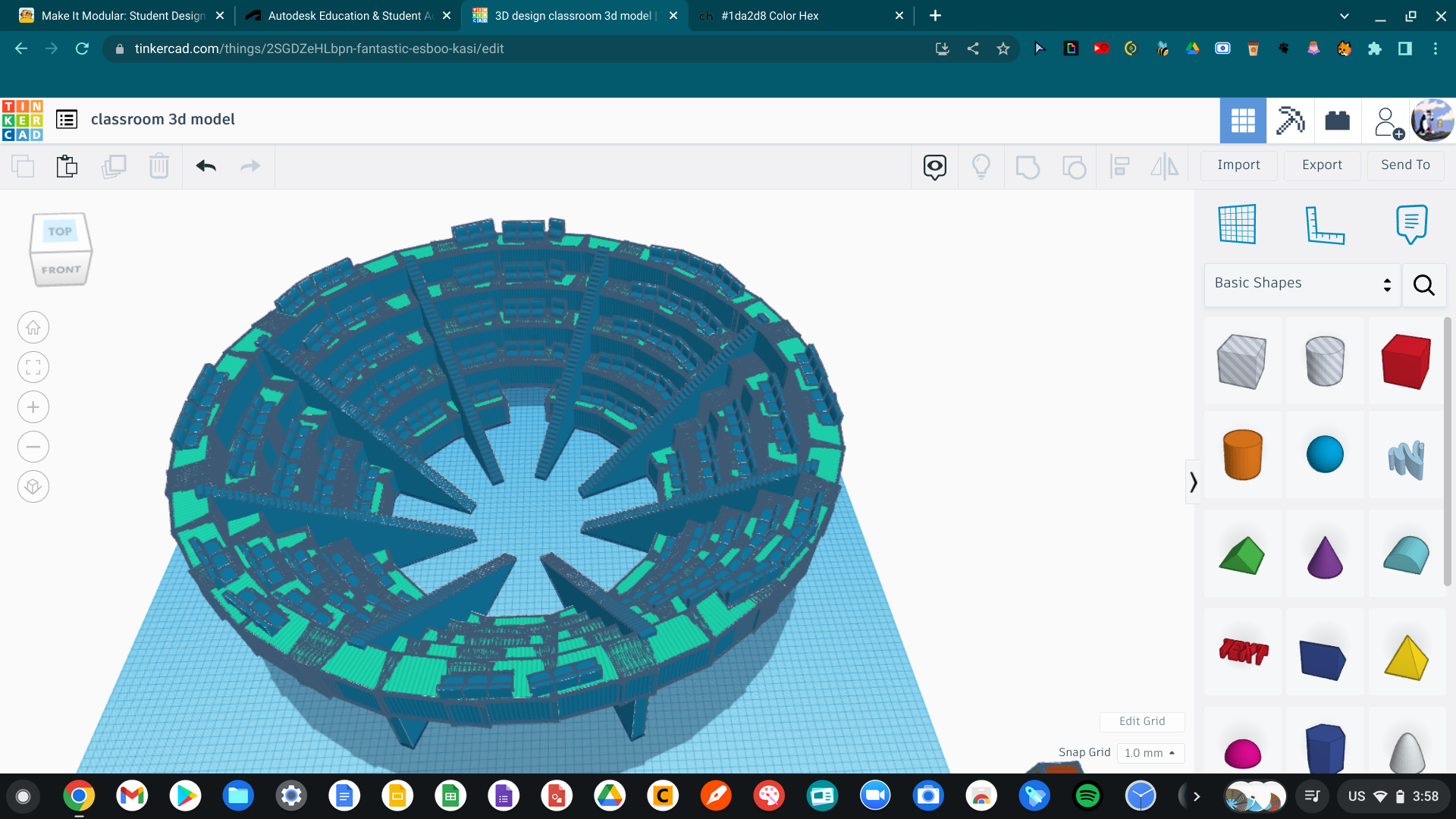Search the shapes library

[1423, 285]
